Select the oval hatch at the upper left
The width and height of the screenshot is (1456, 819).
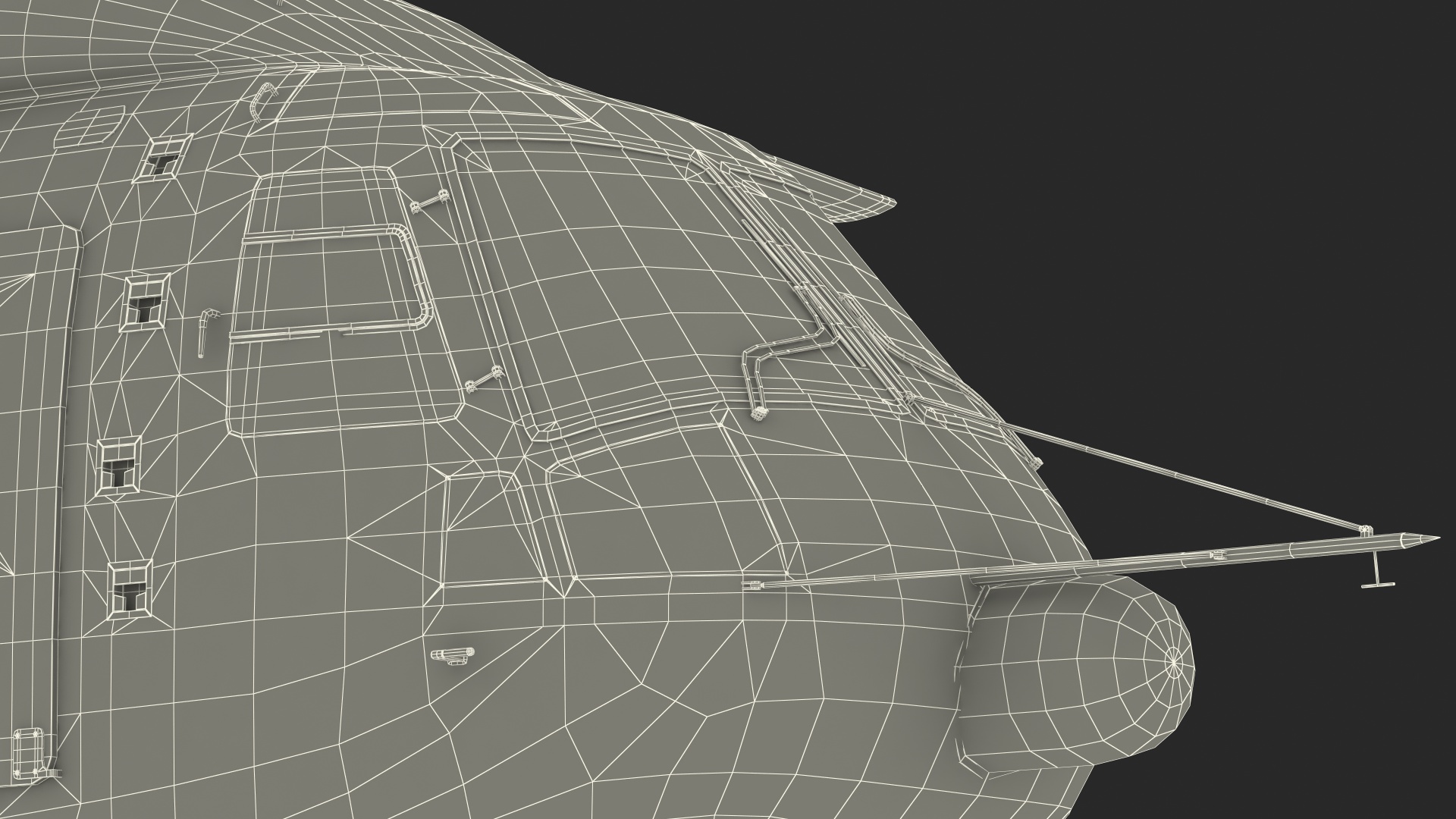click(89, 125)
